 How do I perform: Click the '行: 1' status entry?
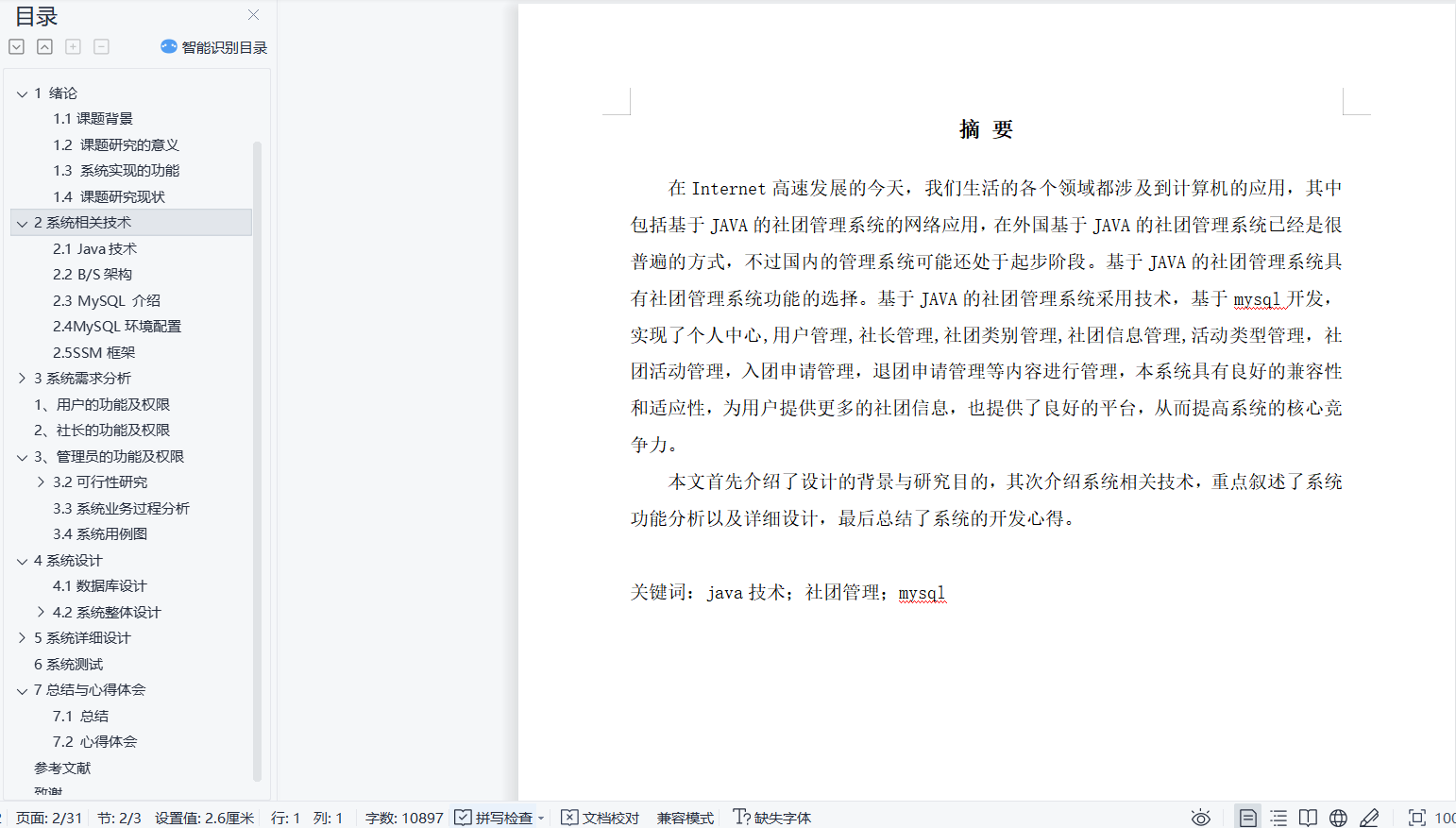pos(285,818)
